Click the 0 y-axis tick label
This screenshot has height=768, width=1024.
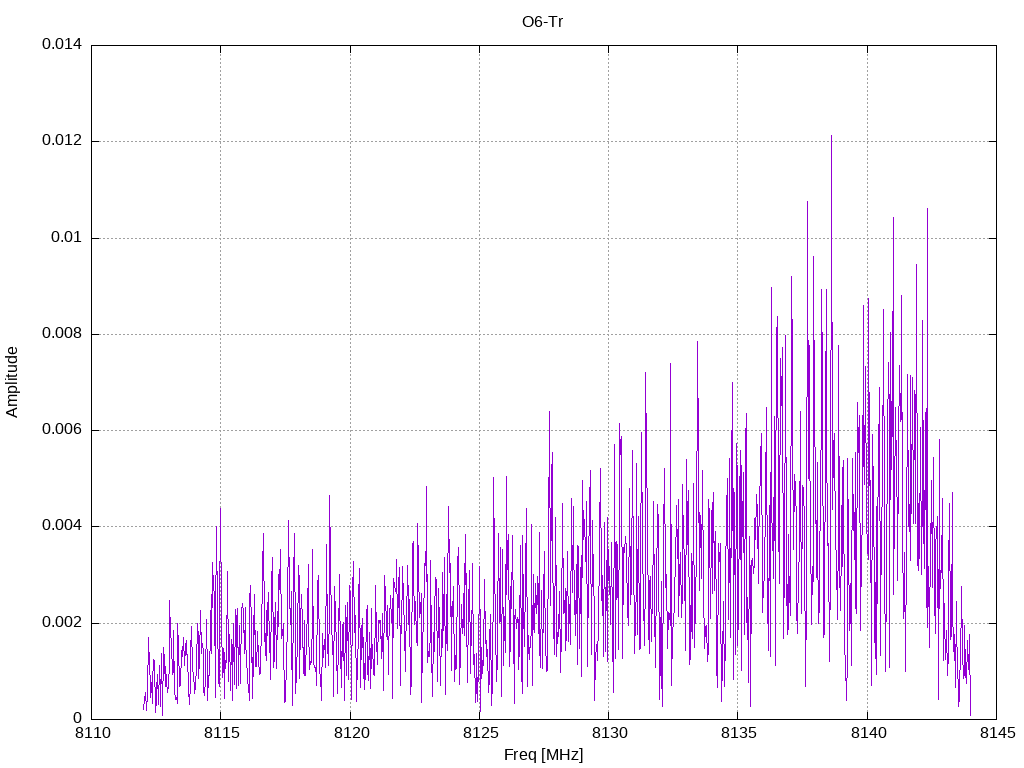78,718
